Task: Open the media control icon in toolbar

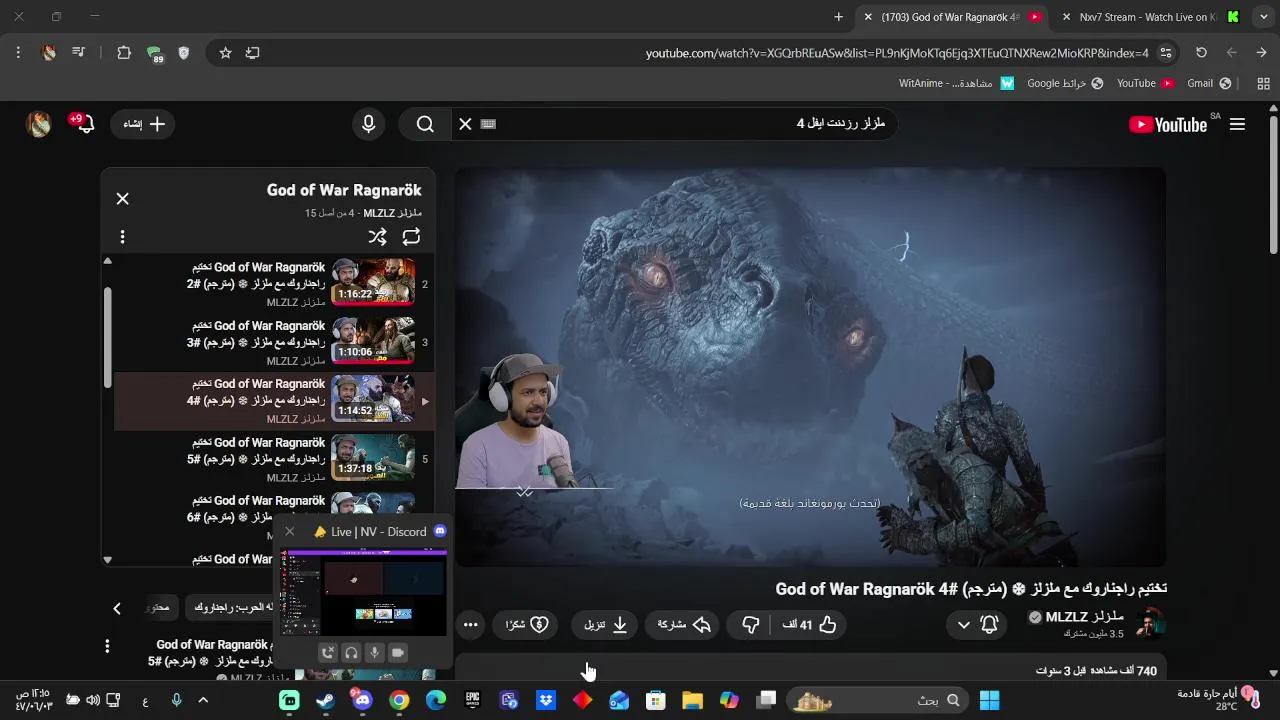Action: pyautogui.click(x=78, y=53)
